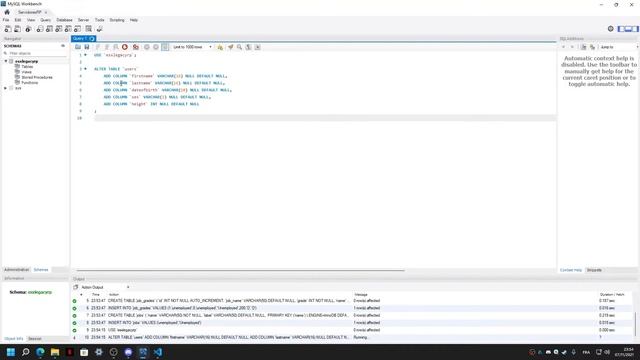Commit the transaction icon

click(x=147, y=47)
